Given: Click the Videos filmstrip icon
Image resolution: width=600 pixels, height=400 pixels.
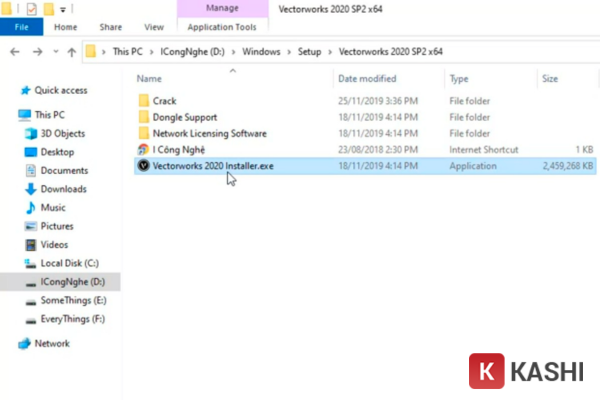Looking at the screenshot, I should pyautogui.click(x=31, y=245).
